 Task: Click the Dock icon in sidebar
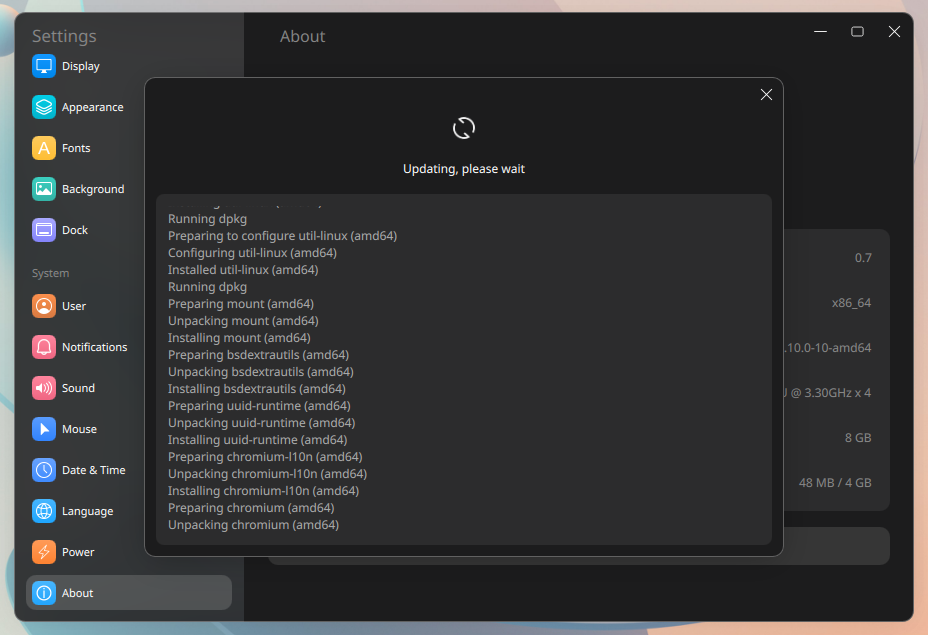click(x=44, y=230)
